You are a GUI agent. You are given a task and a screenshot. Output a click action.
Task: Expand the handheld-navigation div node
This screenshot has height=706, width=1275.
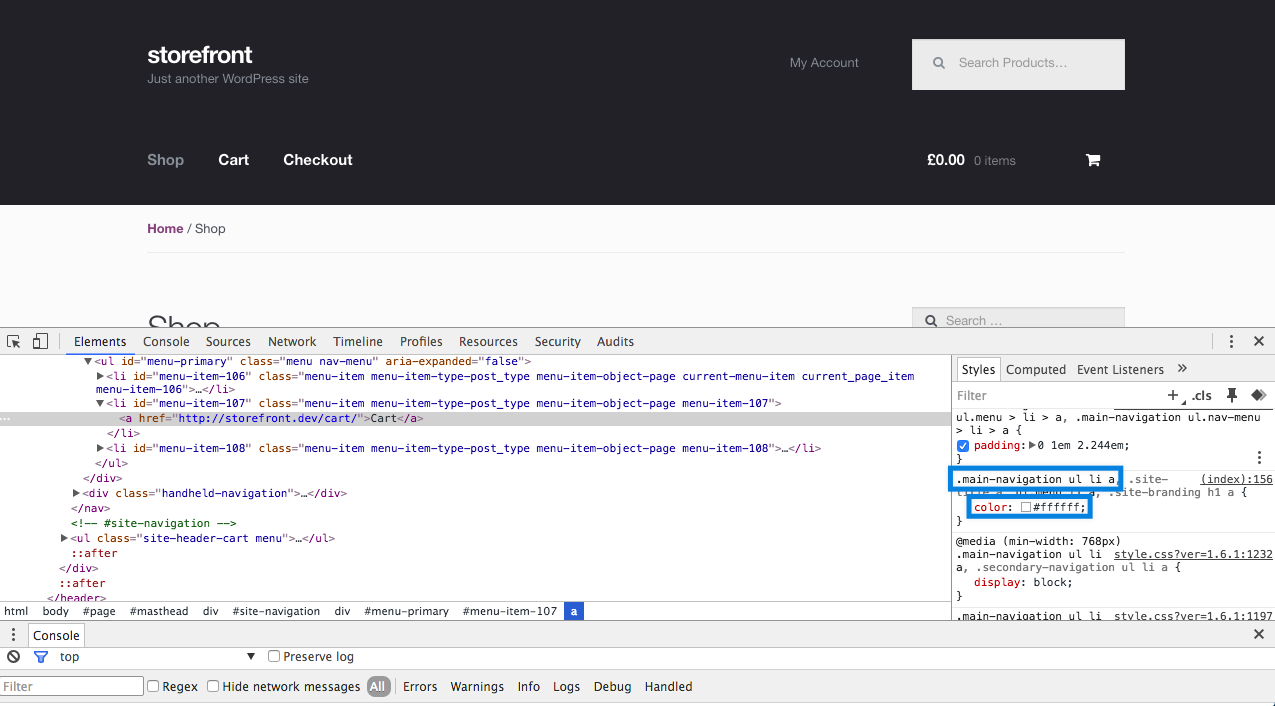tap(77, 493)
